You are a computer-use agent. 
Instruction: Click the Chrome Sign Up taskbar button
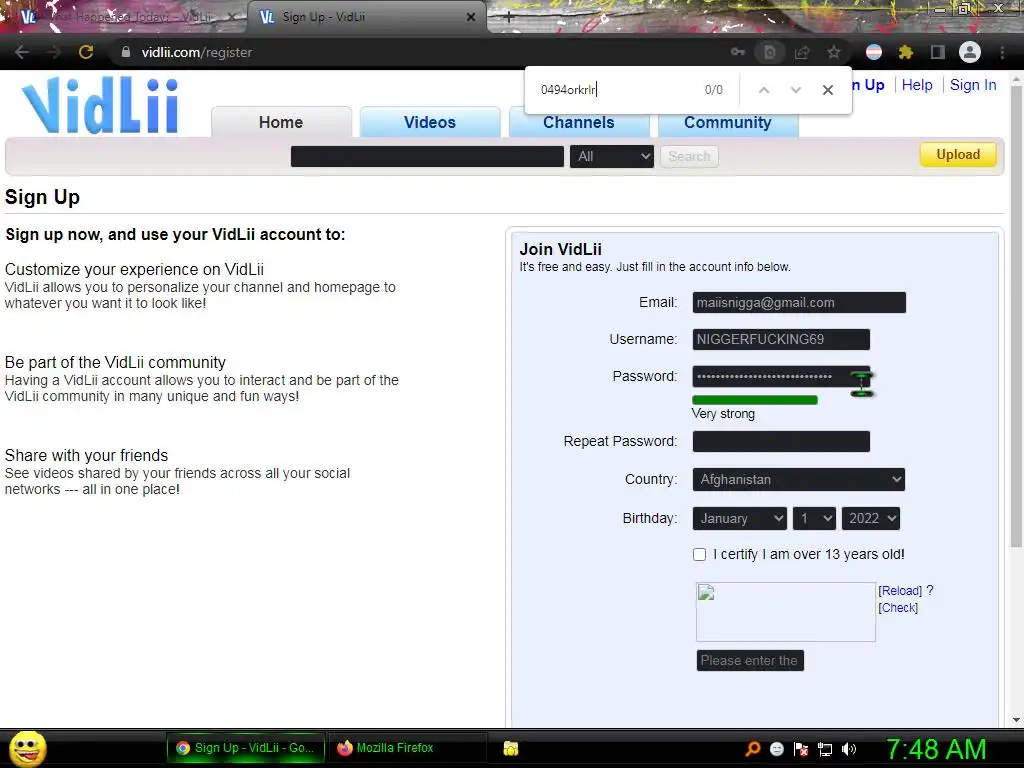coord(246,748)
